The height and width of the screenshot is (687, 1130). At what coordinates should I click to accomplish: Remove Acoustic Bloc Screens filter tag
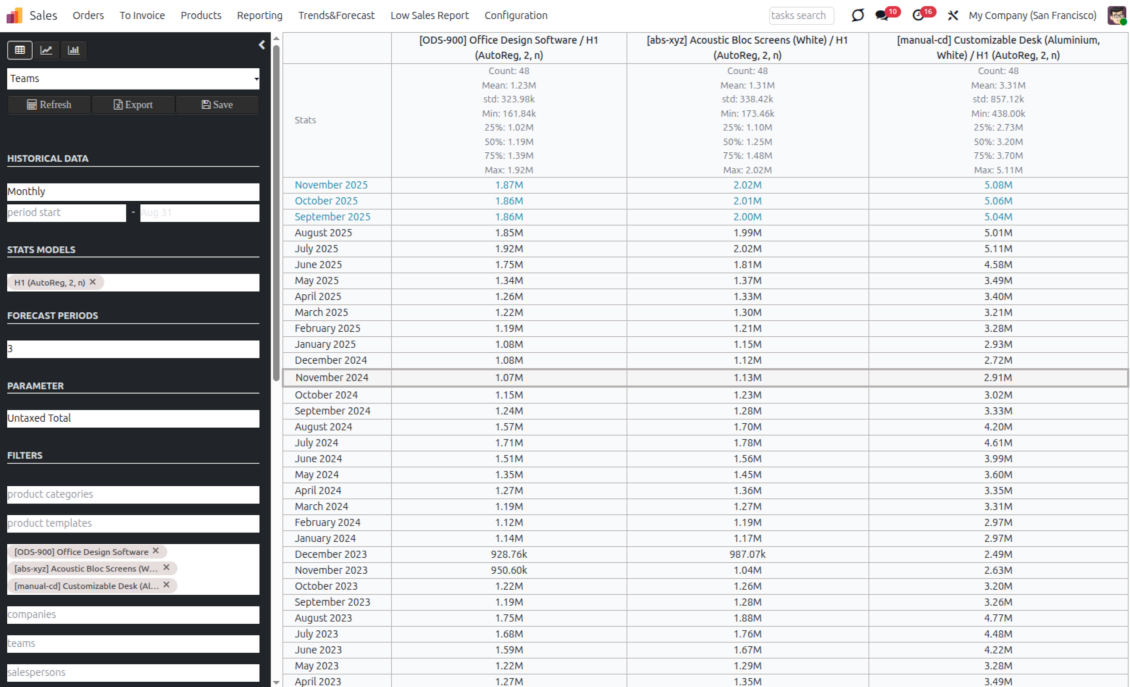[x=166, y=568]
